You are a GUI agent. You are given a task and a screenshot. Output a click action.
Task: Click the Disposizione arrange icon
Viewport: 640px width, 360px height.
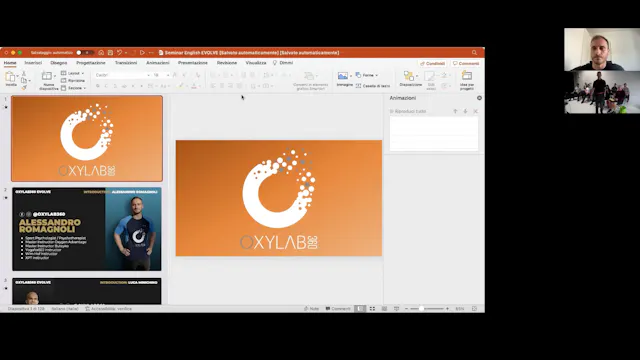(x=409, y=76)
